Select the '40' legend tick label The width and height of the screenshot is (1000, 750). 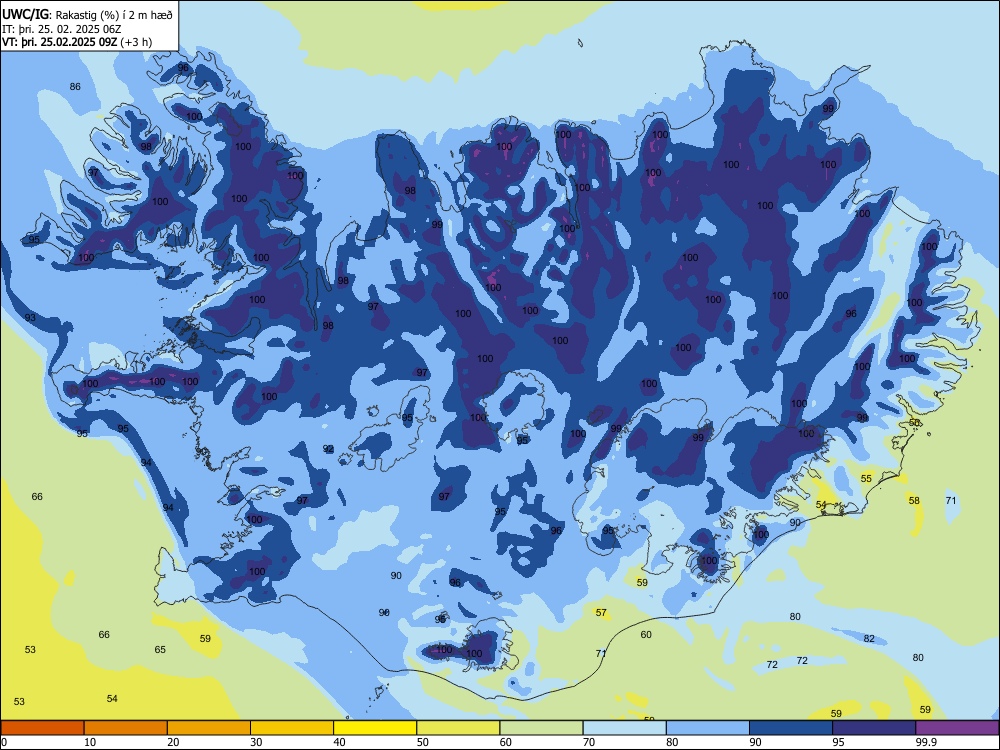339,742
